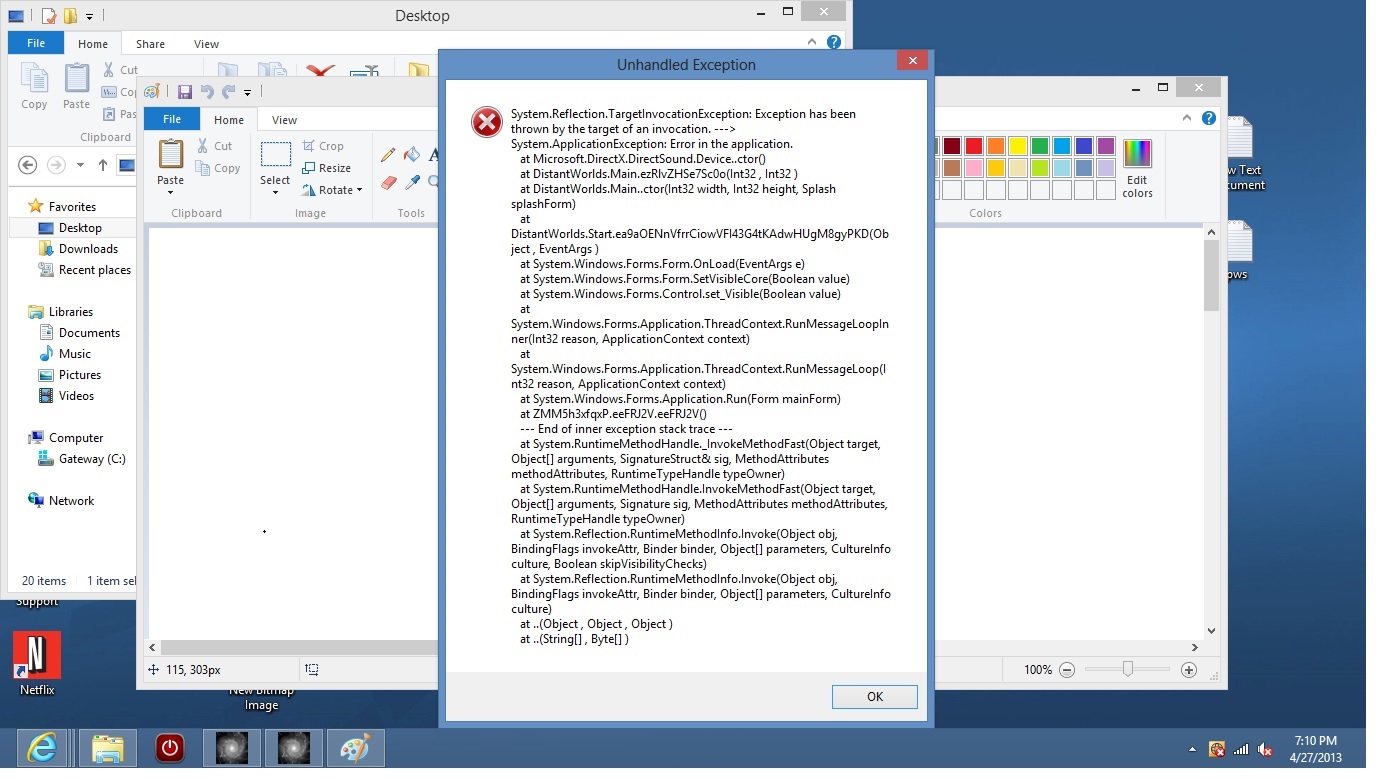Pick the yellow color swatch in Paint

pos(1017,146)
